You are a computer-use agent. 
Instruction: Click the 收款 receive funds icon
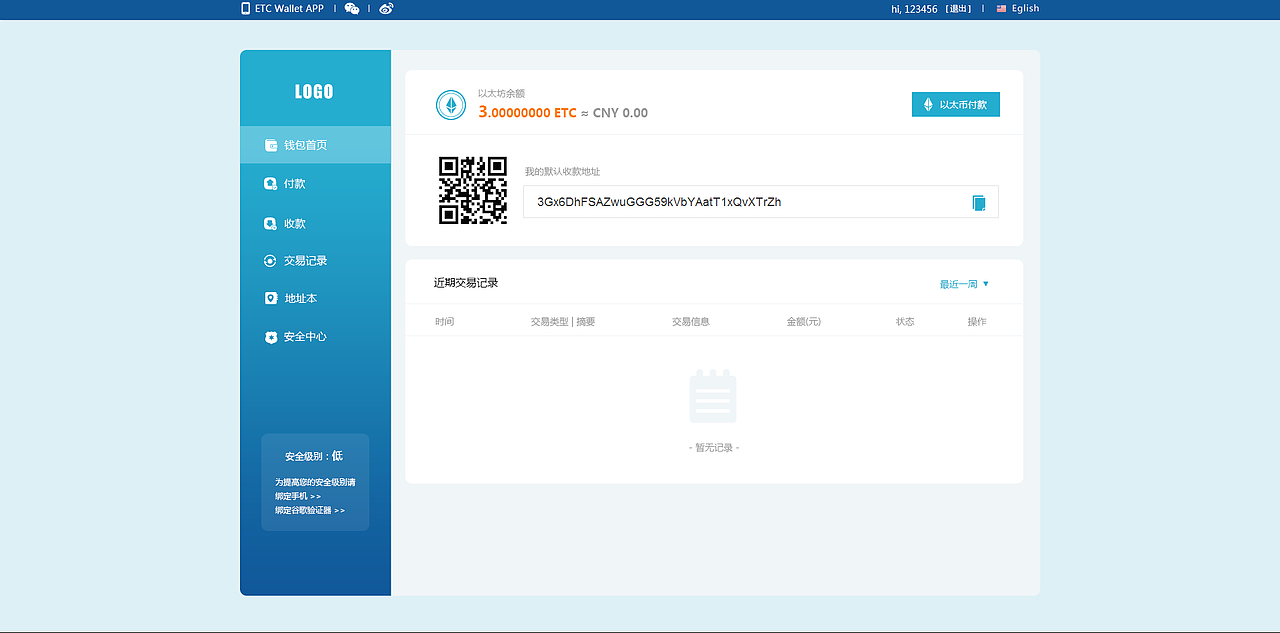tap(270, 222)
